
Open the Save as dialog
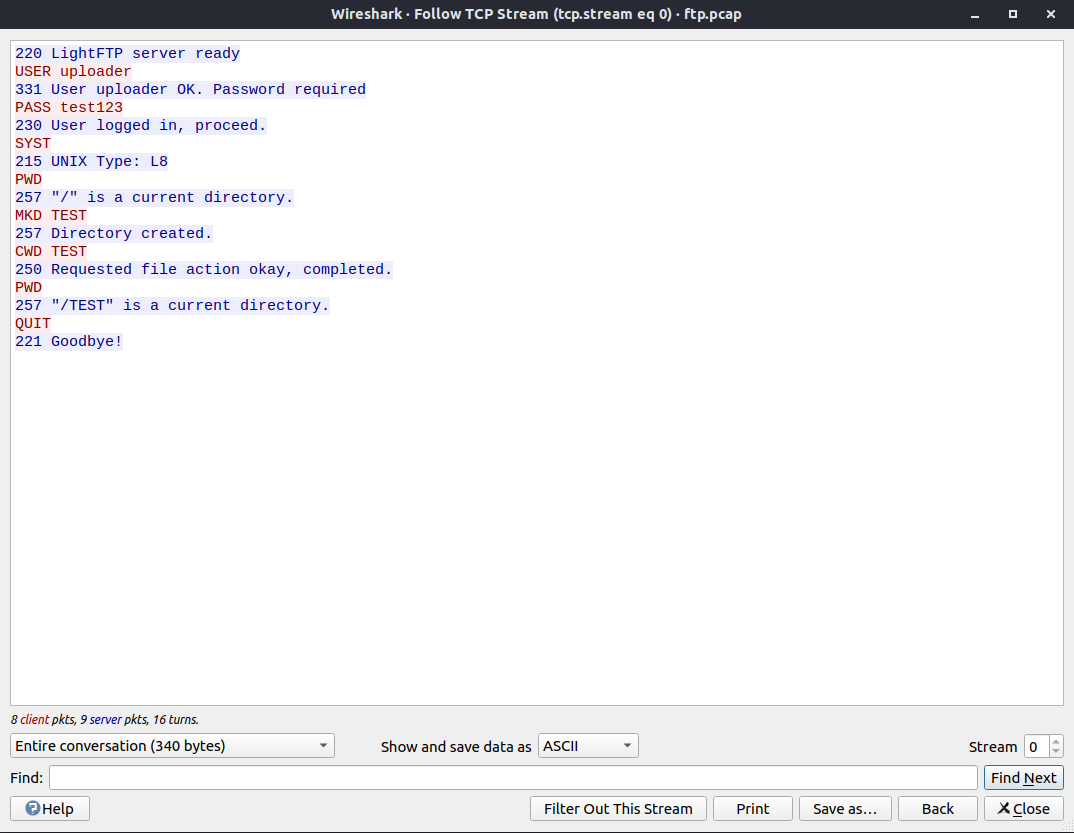(x=845, y=808)
